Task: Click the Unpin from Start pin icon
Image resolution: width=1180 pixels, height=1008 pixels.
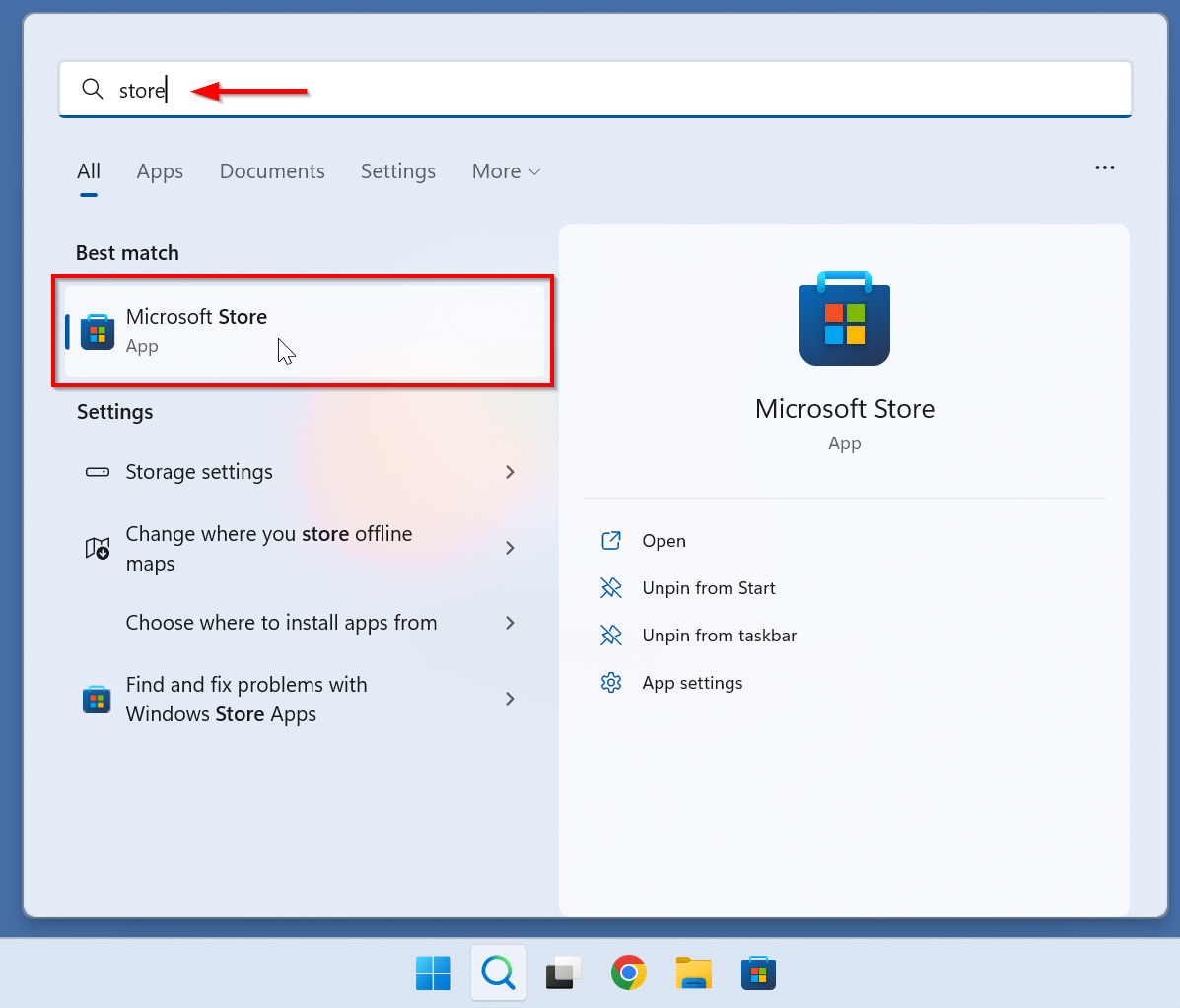Action: [x=611, y=587]
